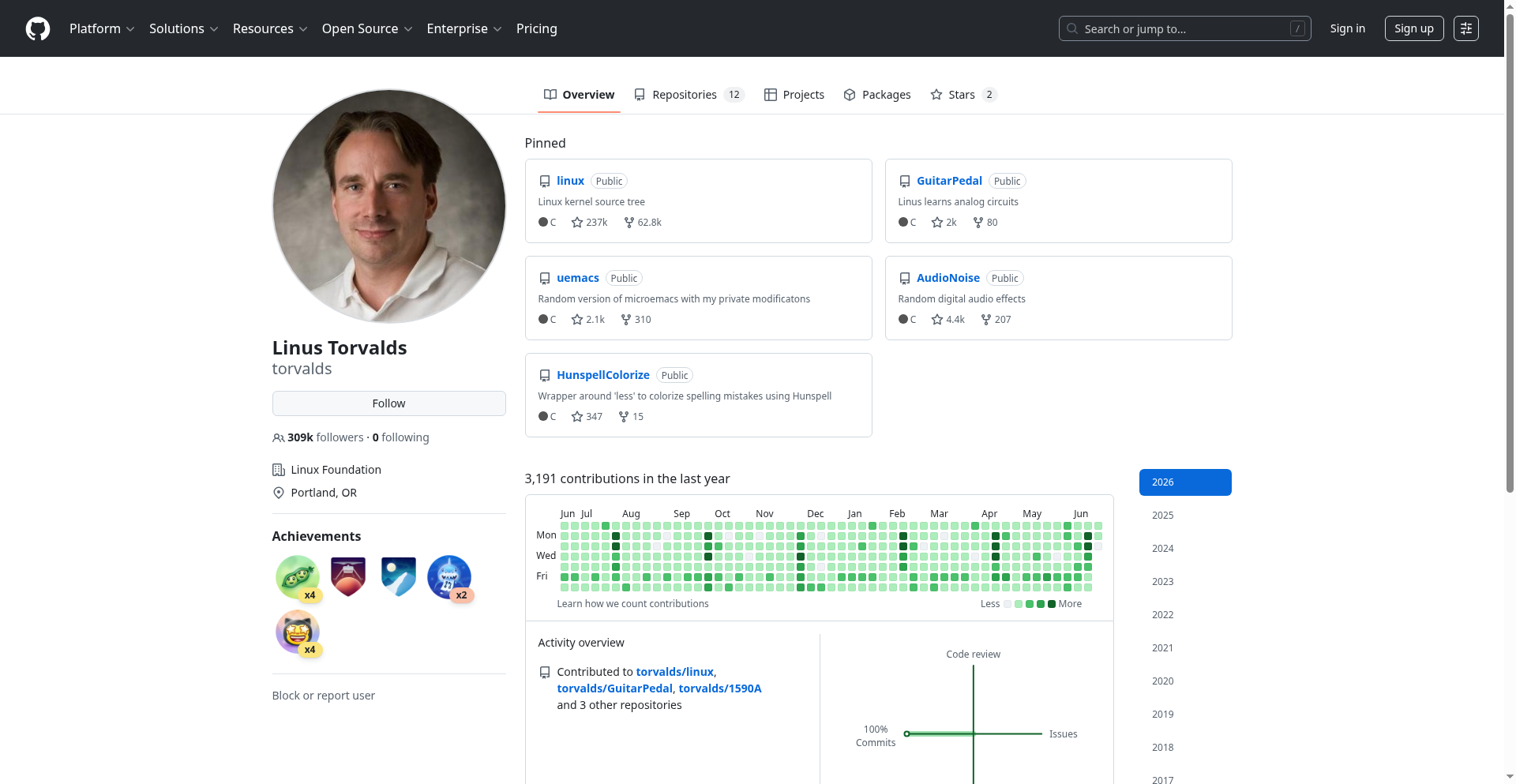Click the fork icon showing 207 on AudioNoise
The image size is (1516, 784).
(986, 320)
